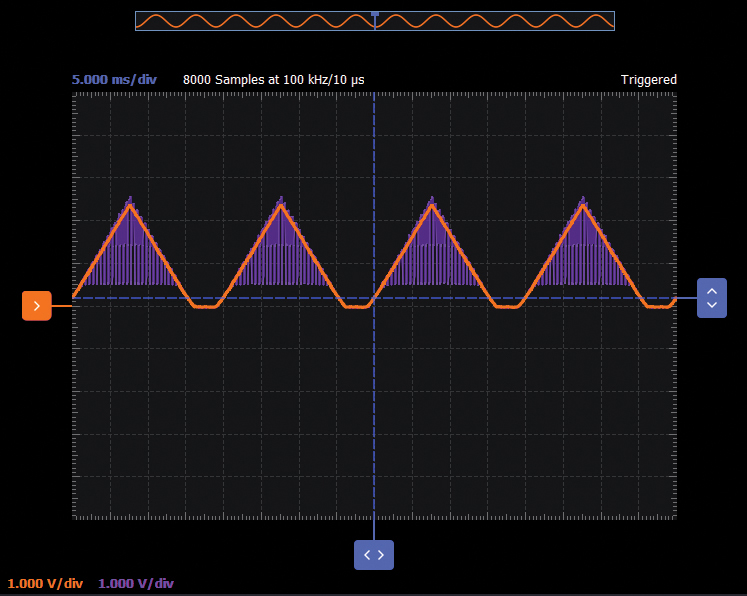Click the peak of the third triangle wave
The width and height of the screenshot is (747, 596).
[x=433, y=204]
